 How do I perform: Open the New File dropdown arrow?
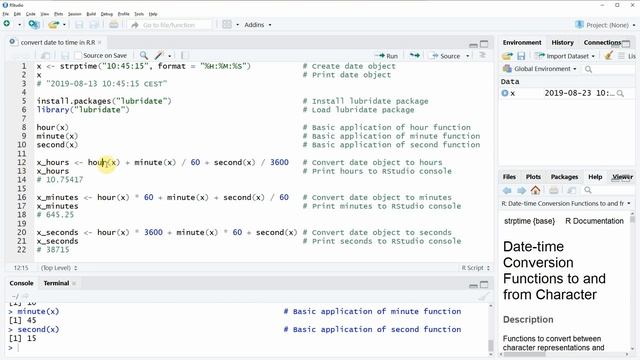19,25
